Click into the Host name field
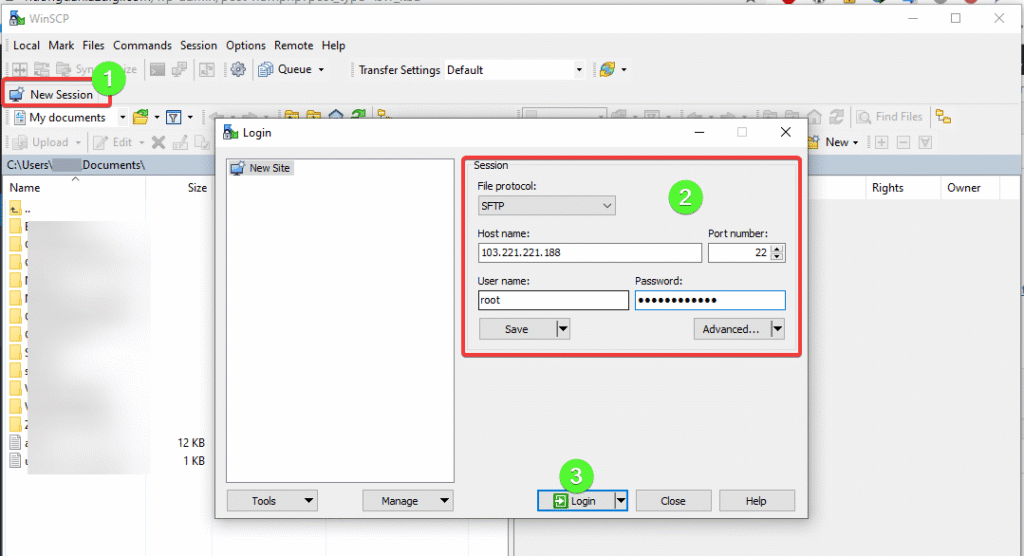Image resolution: width=1024 pixels, height=556 pixels. point(589,253)
